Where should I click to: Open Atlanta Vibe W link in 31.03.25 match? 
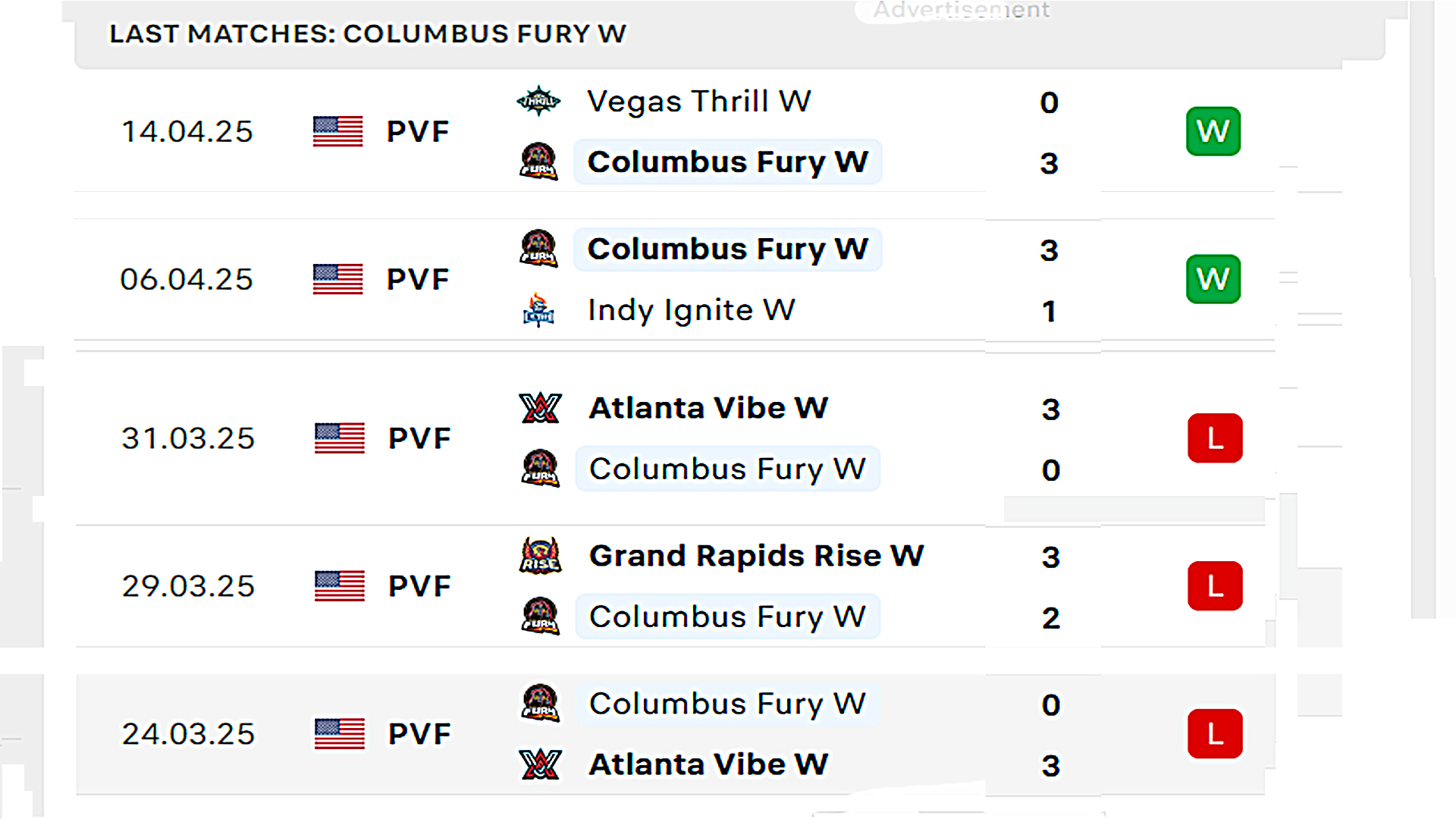click(x=709, y=408)
